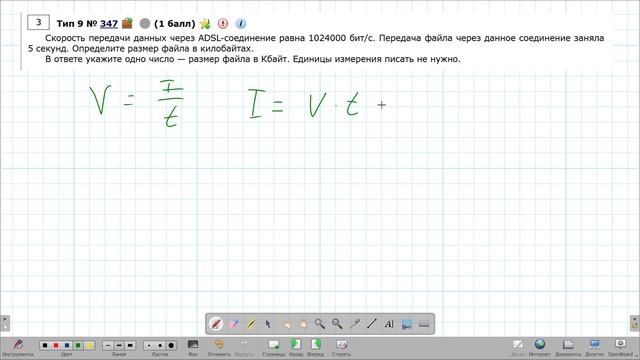Open the Фон background options
Image resolution: width=640 pixels, height=360 pixels.
[193, 348]
